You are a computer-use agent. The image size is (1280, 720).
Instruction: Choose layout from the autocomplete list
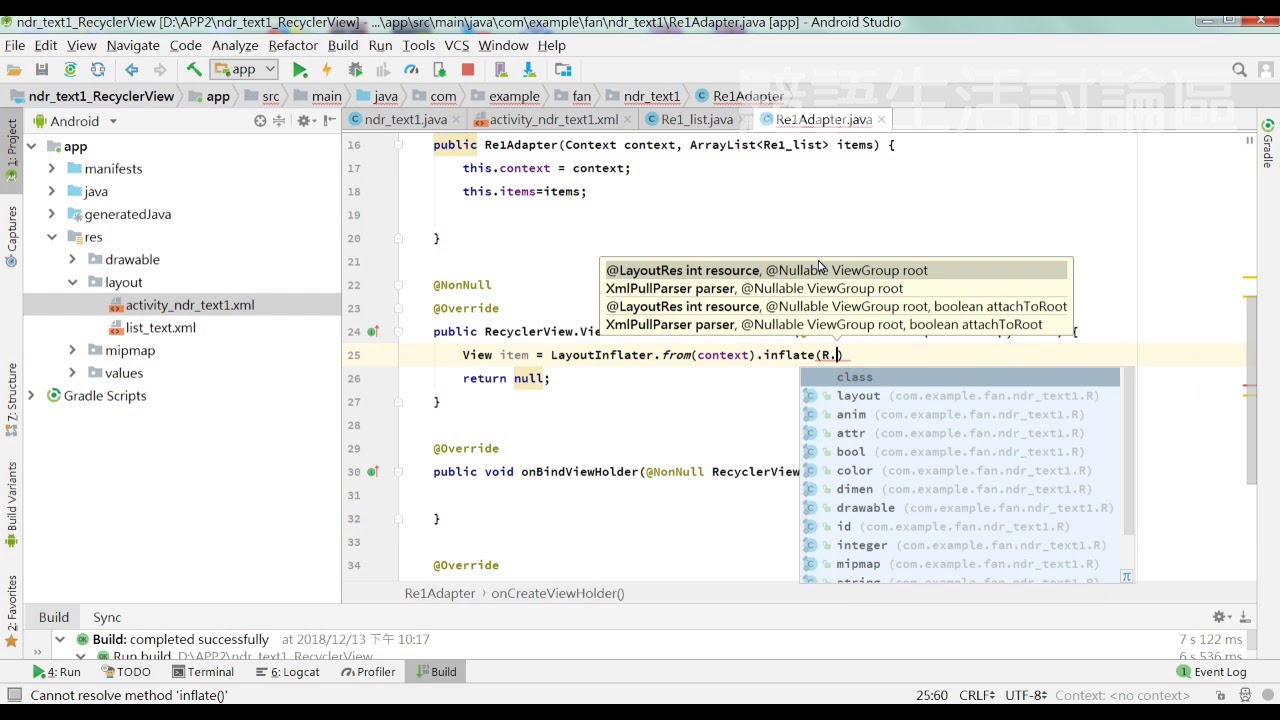click(x=960, y=396)
